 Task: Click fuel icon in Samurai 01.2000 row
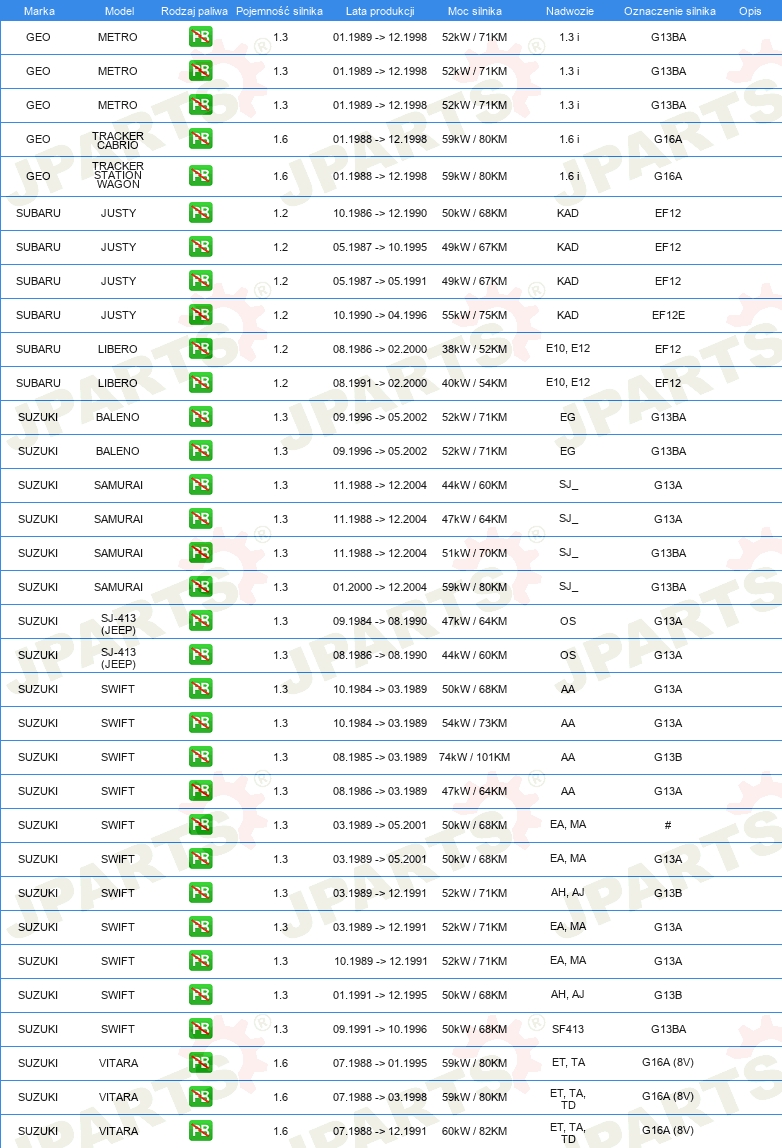click(201, 586)
